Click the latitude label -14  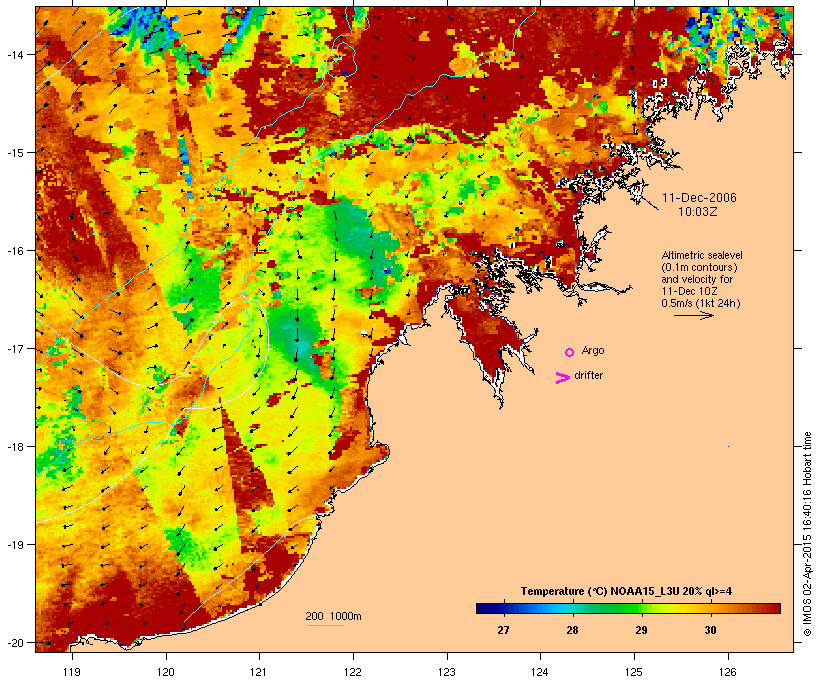tap(15, 54)
